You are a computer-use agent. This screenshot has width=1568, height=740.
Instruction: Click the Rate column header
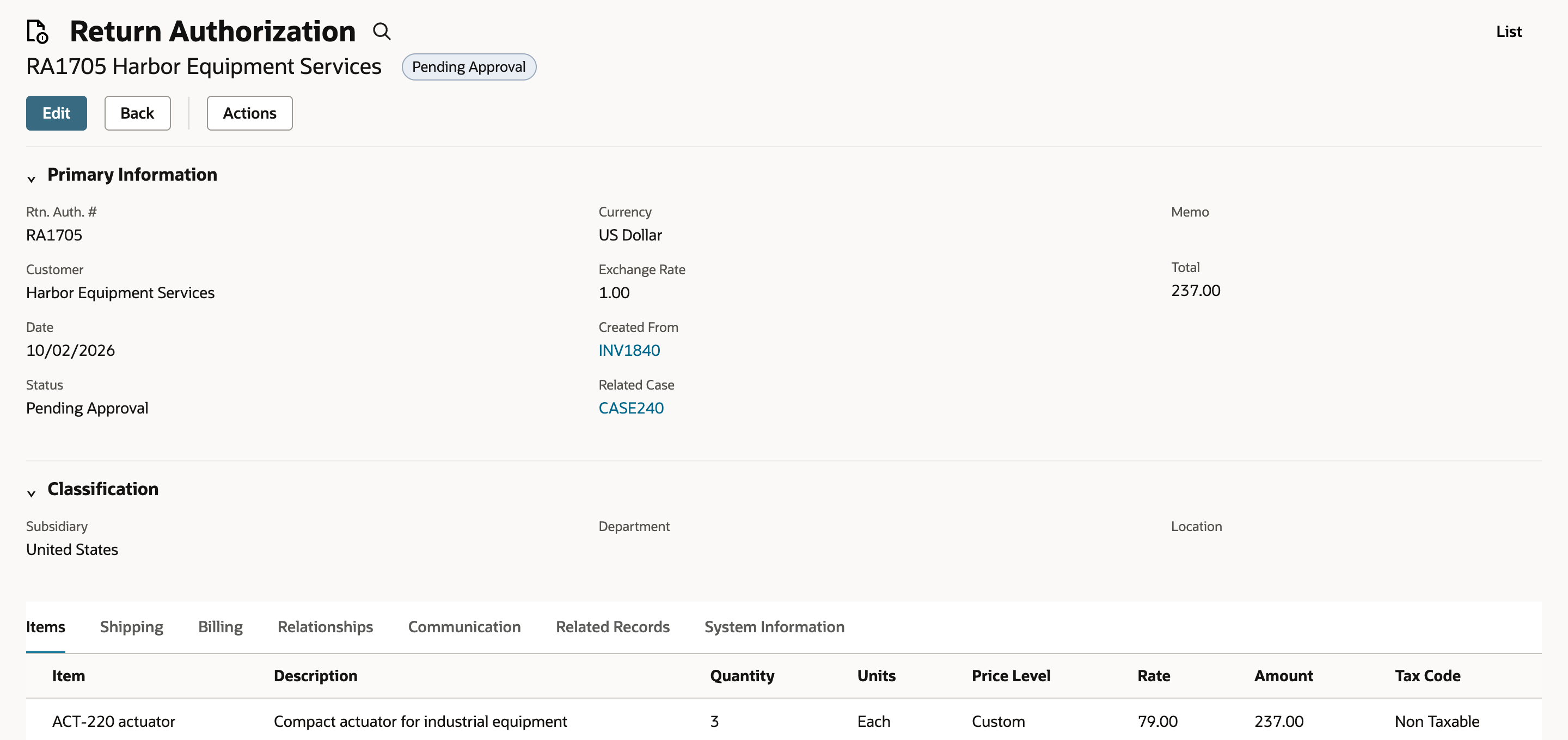pos(1154,676)
